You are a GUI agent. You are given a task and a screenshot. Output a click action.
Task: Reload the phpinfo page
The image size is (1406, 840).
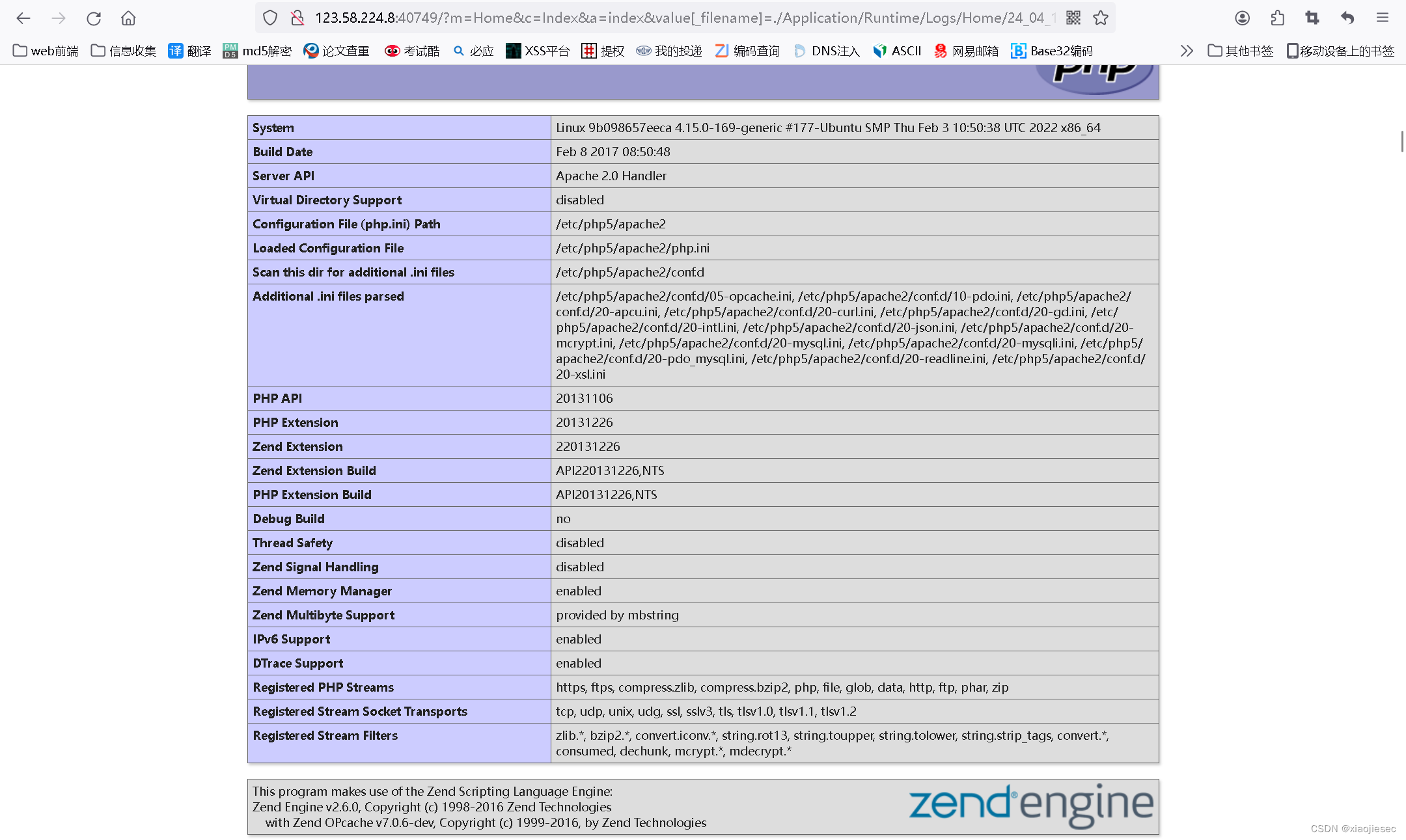(x=93, y=18)
